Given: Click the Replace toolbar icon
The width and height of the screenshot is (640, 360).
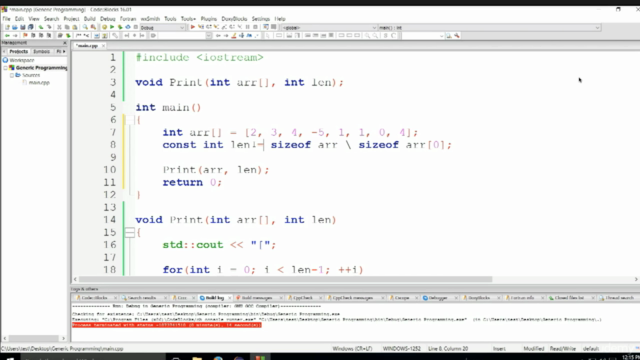Looking at the screenshot, I should click(93, 27).
